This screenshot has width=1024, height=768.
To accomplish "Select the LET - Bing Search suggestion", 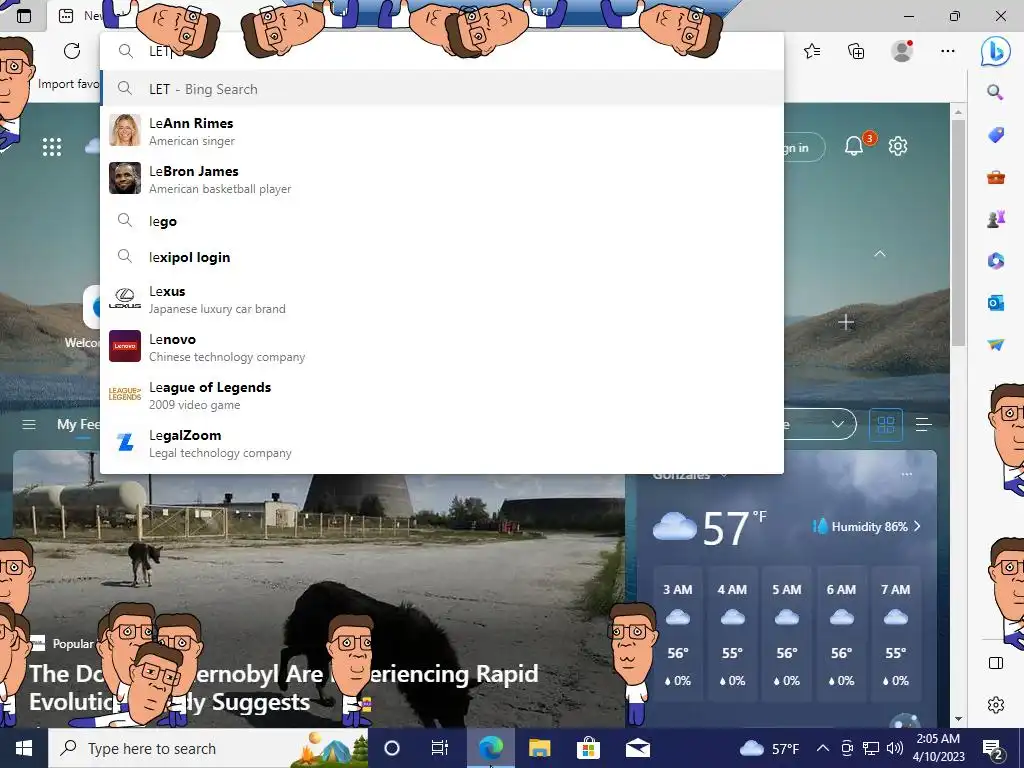I will pos(442,89).
